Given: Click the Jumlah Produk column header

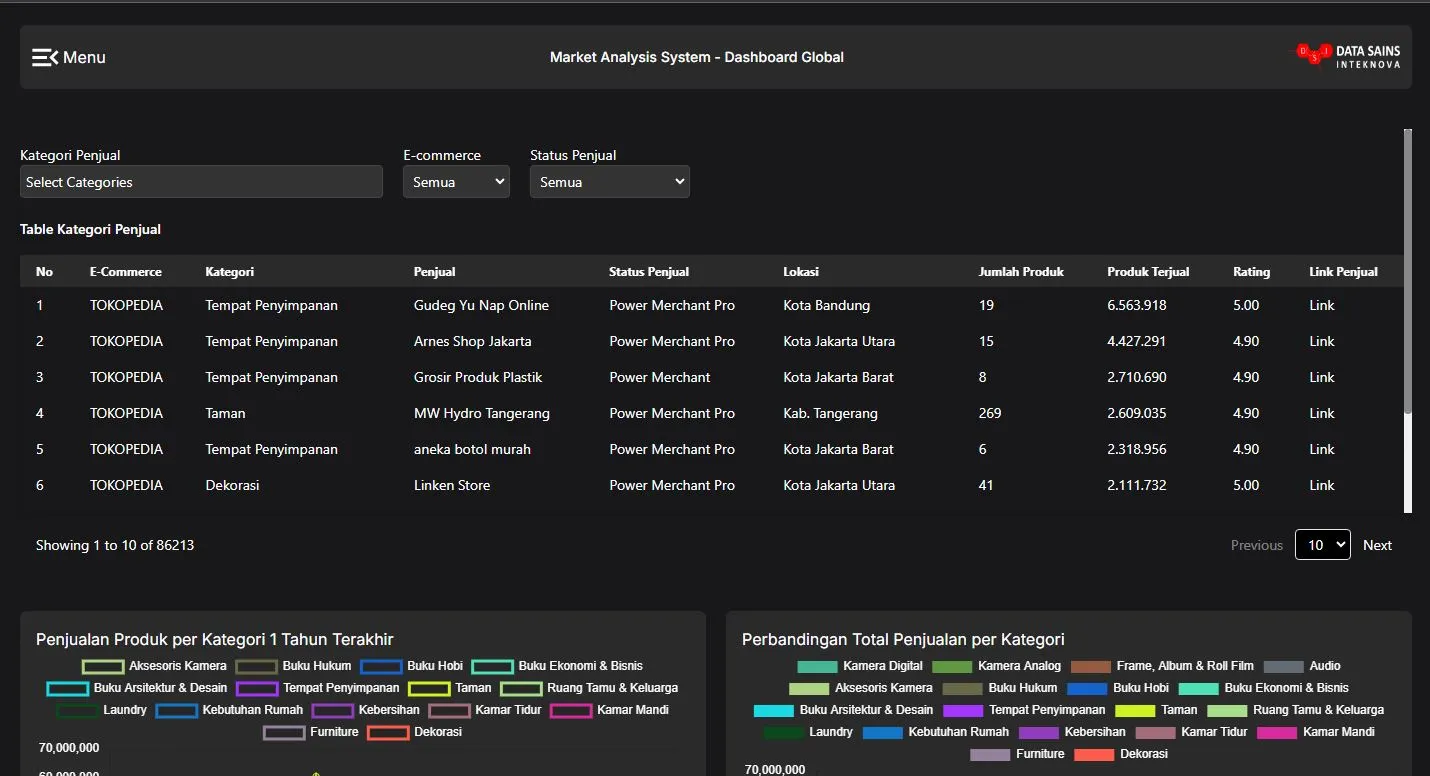Looking at the screenshot, I should 1021,272.
